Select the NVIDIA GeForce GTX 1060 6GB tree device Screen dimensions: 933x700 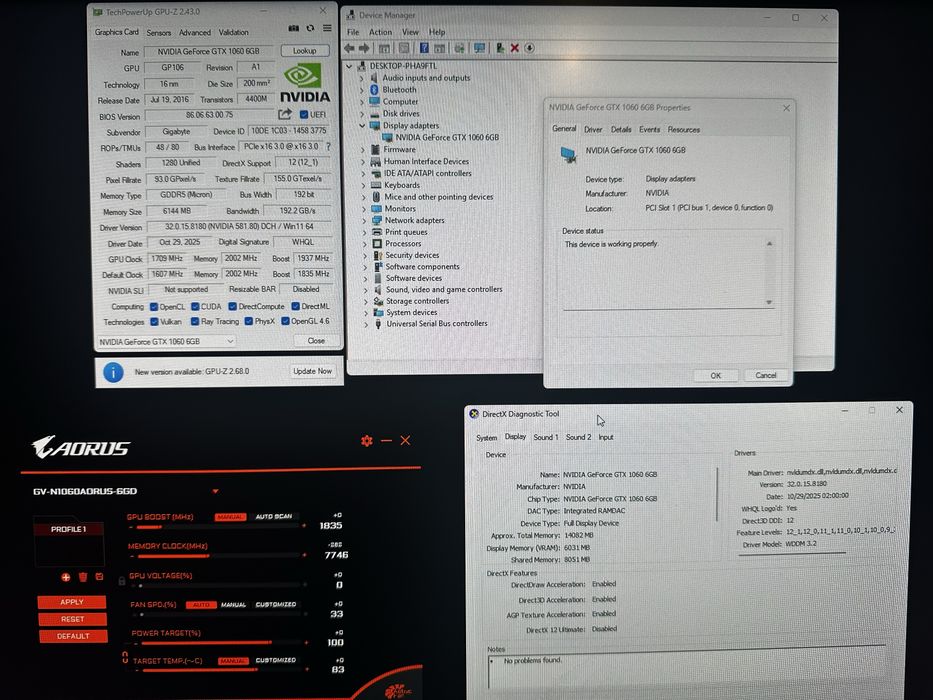point(447,138)
